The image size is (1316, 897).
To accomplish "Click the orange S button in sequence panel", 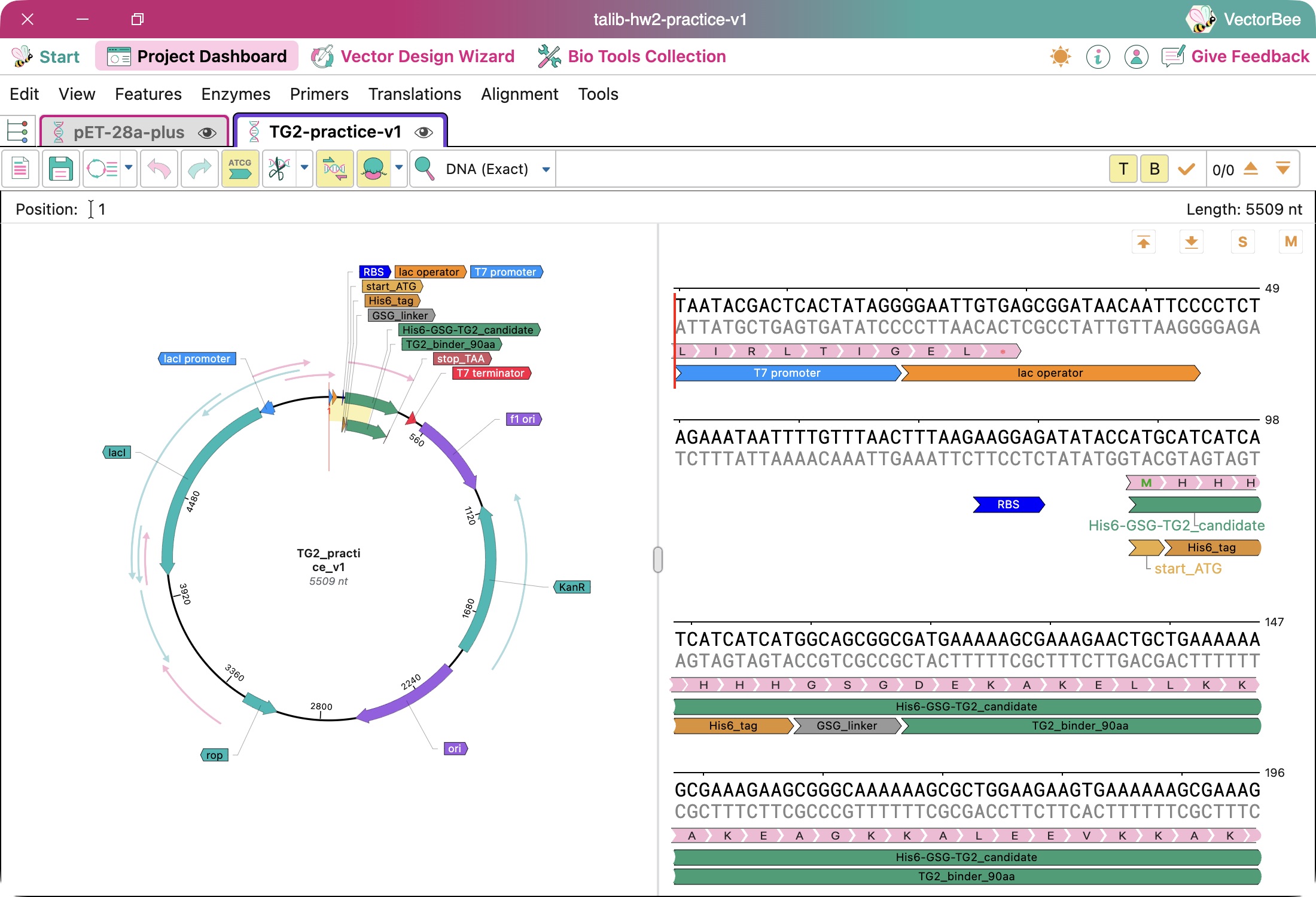I will 1242,242.
